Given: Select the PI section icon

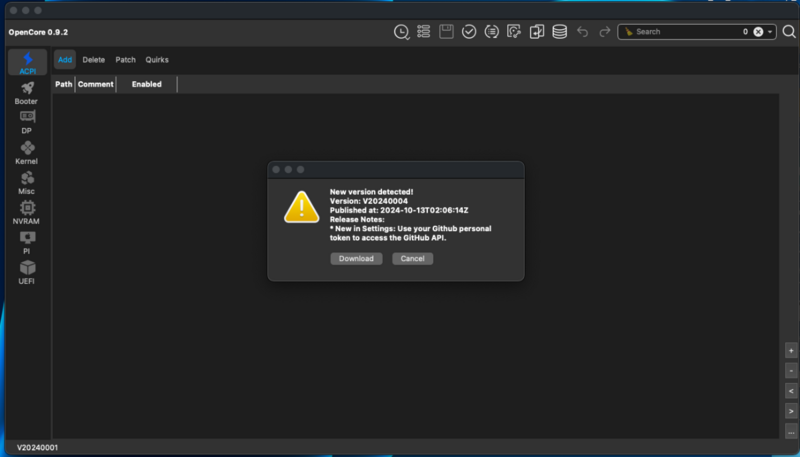Looking at the screenshot, I should pos(27,238).
